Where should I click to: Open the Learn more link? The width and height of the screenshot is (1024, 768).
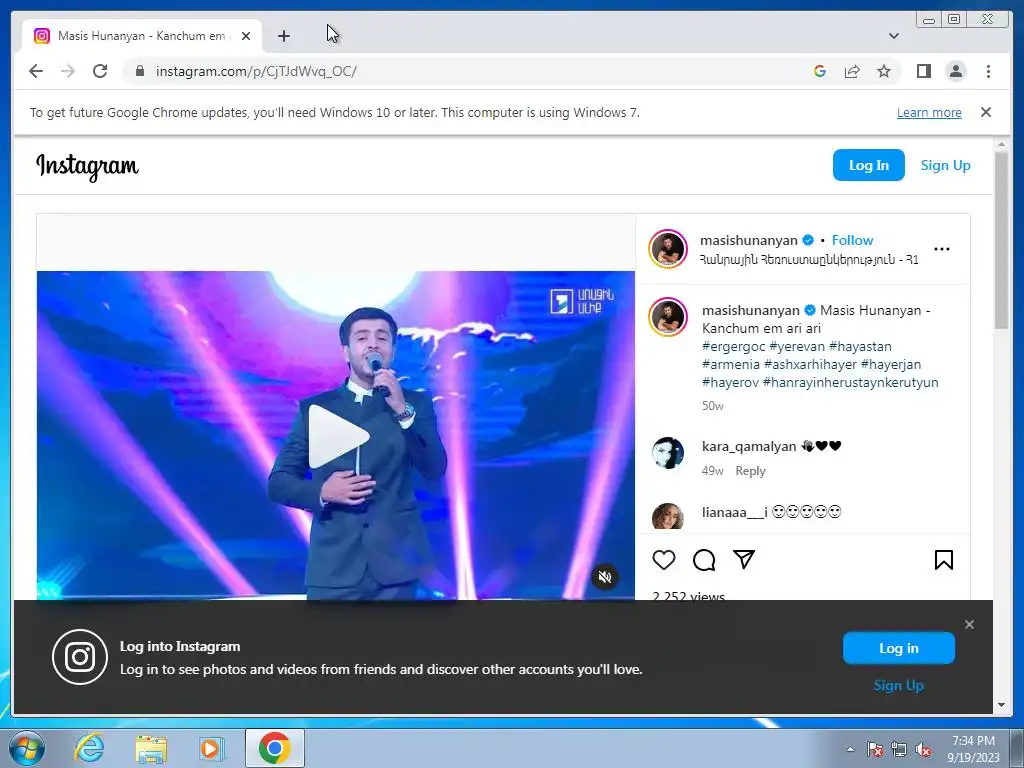[x=929, y=112]
